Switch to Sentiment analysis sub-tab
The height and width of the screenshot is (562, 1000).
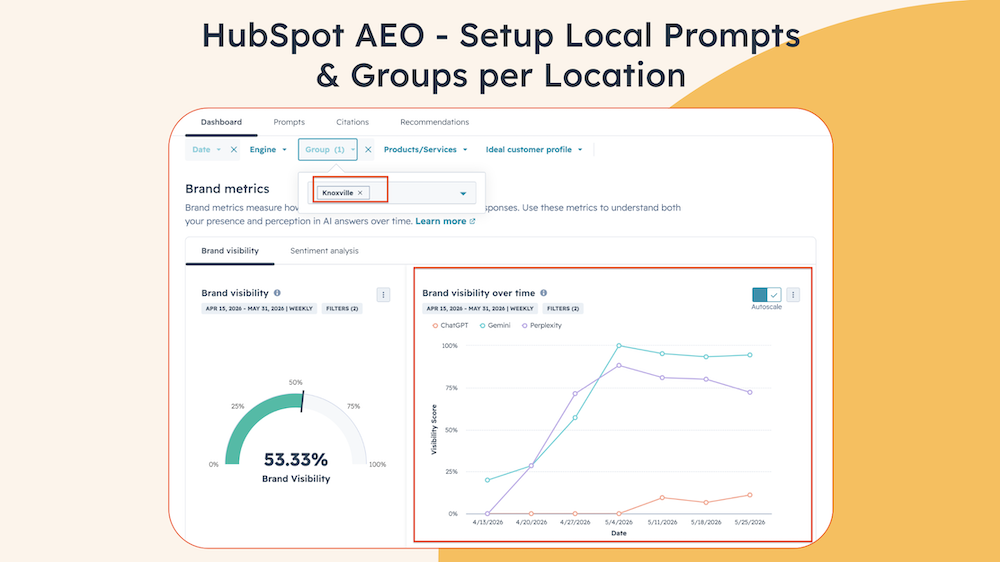[324, 251]
